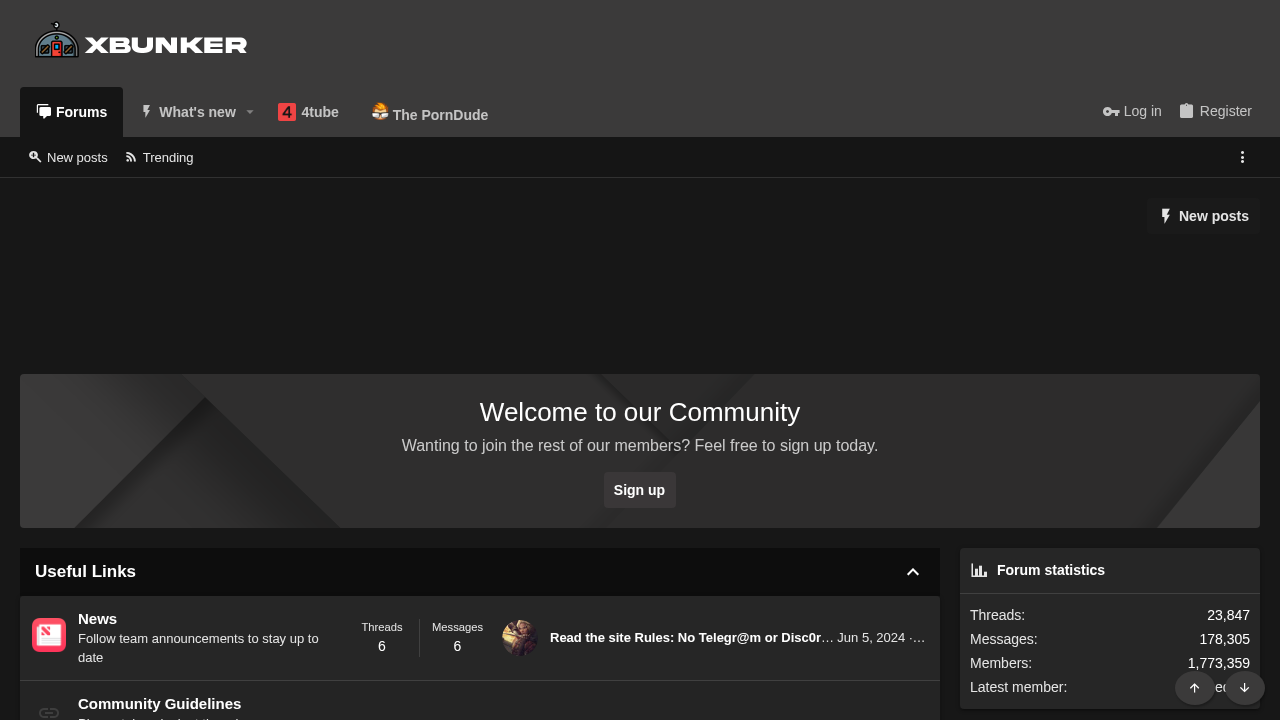
Task: Click the Log in link
Action: (x=1132, y=111)
